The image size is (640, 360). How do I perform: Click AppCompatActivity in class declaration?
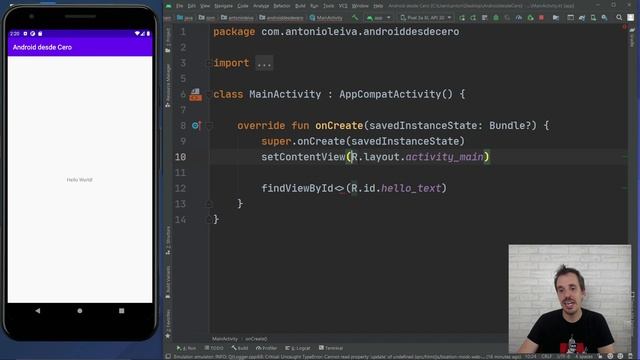pyautogui.click(x=390, y=94)
